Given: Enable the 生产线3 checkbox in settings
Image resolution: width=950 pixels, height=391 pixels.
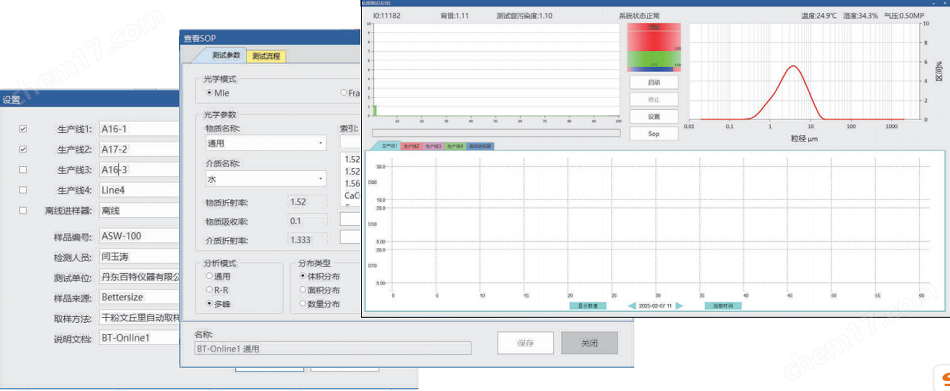Looking at the screenshot, I should (x=23, y=170).
